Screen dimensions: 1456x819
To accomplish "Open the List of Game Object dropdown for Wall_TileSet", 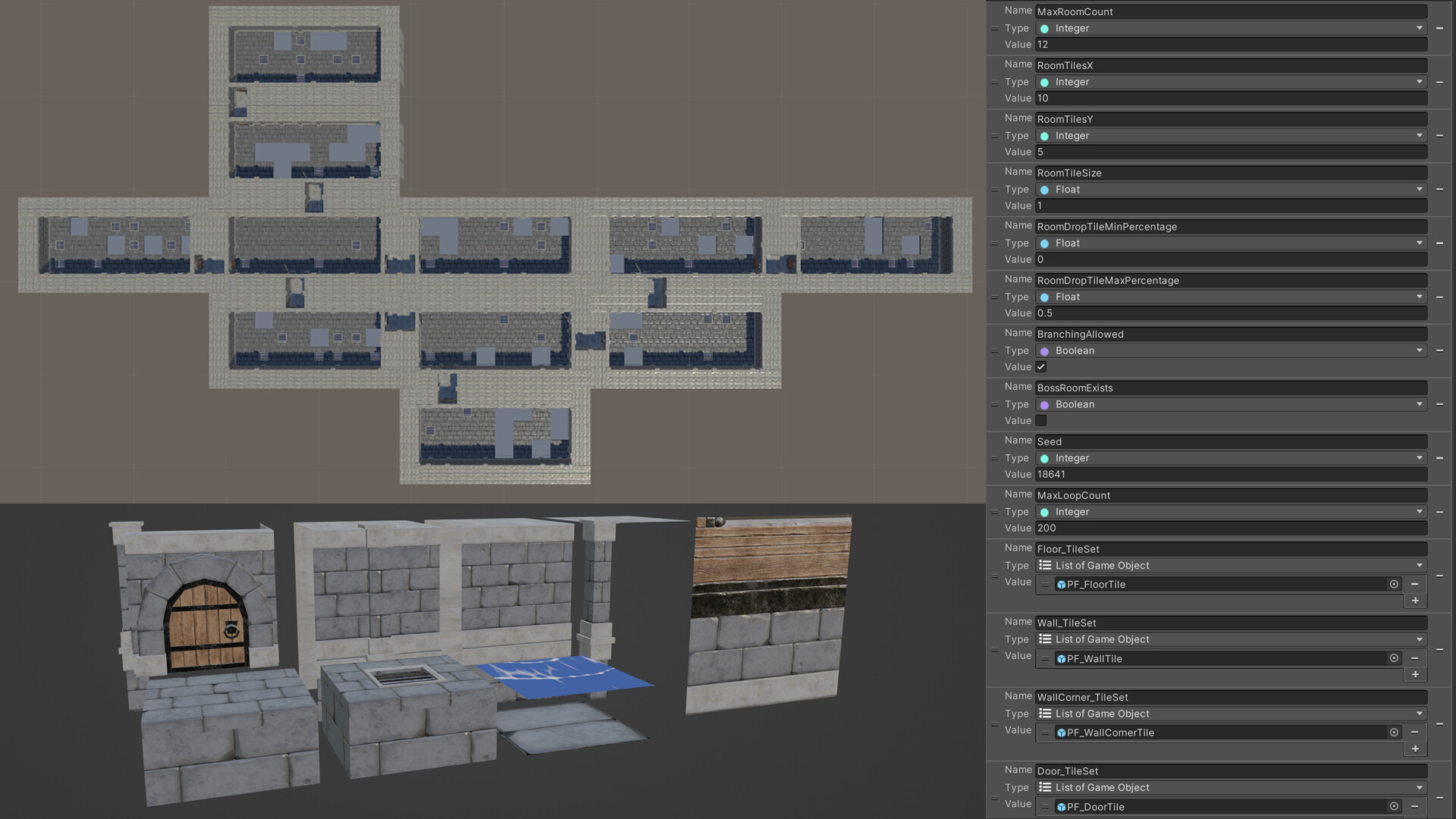I will (x=1419, y=639).
